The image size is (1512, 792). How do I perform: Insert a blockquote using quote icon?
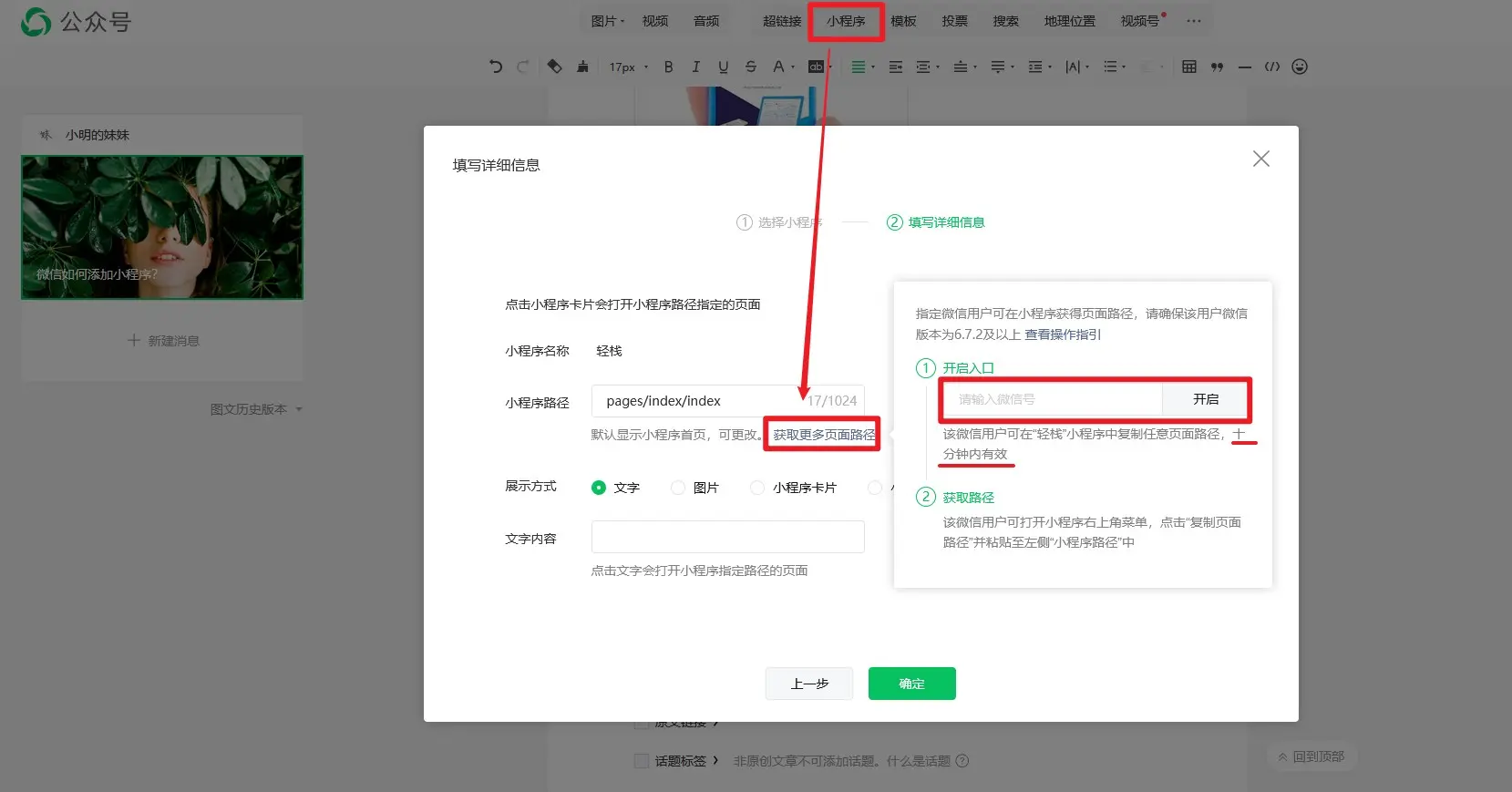click(x=1217, y=67)
